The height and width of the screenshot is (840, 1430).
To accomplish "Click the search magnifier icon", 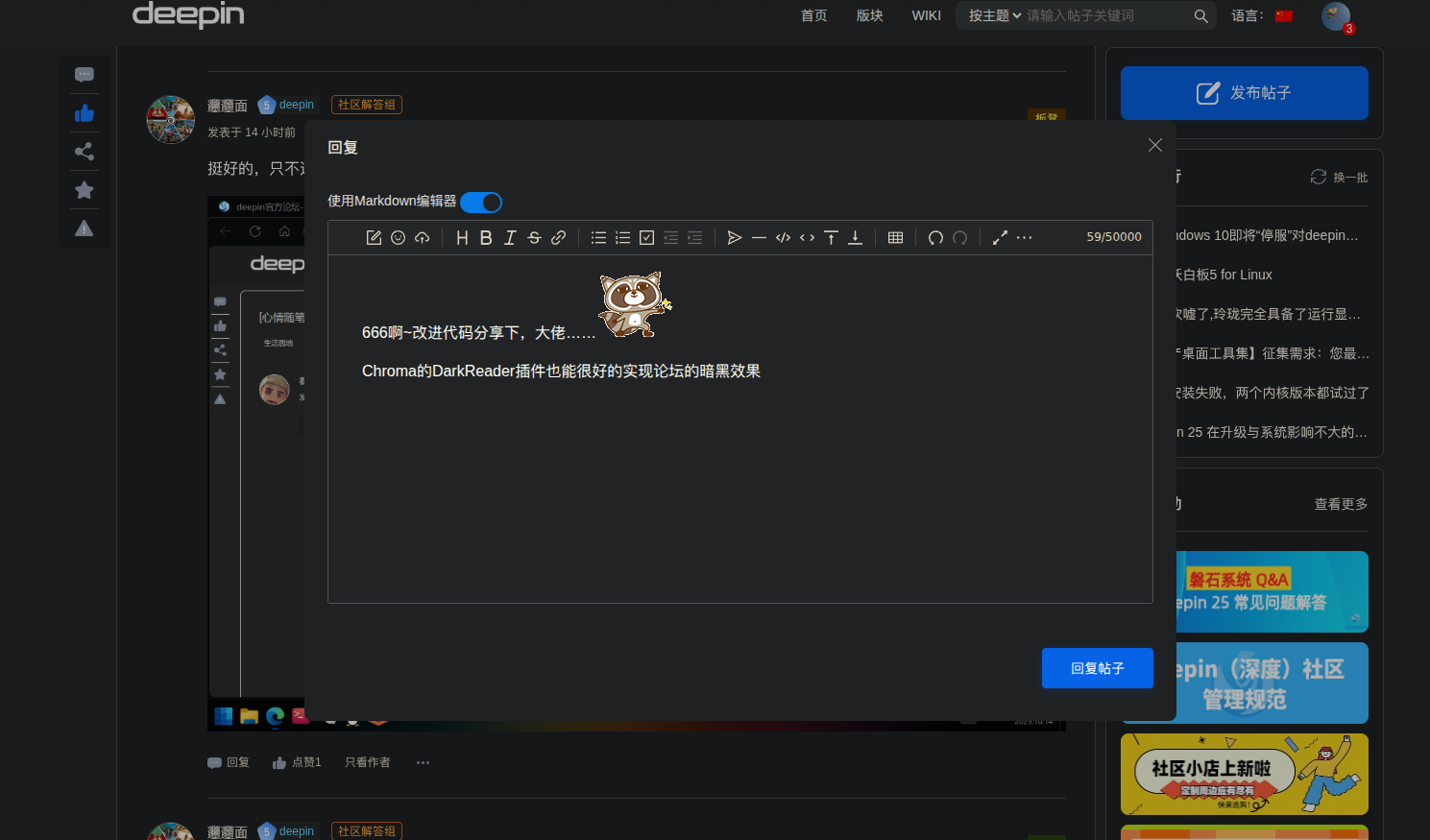I will 1200,15.
